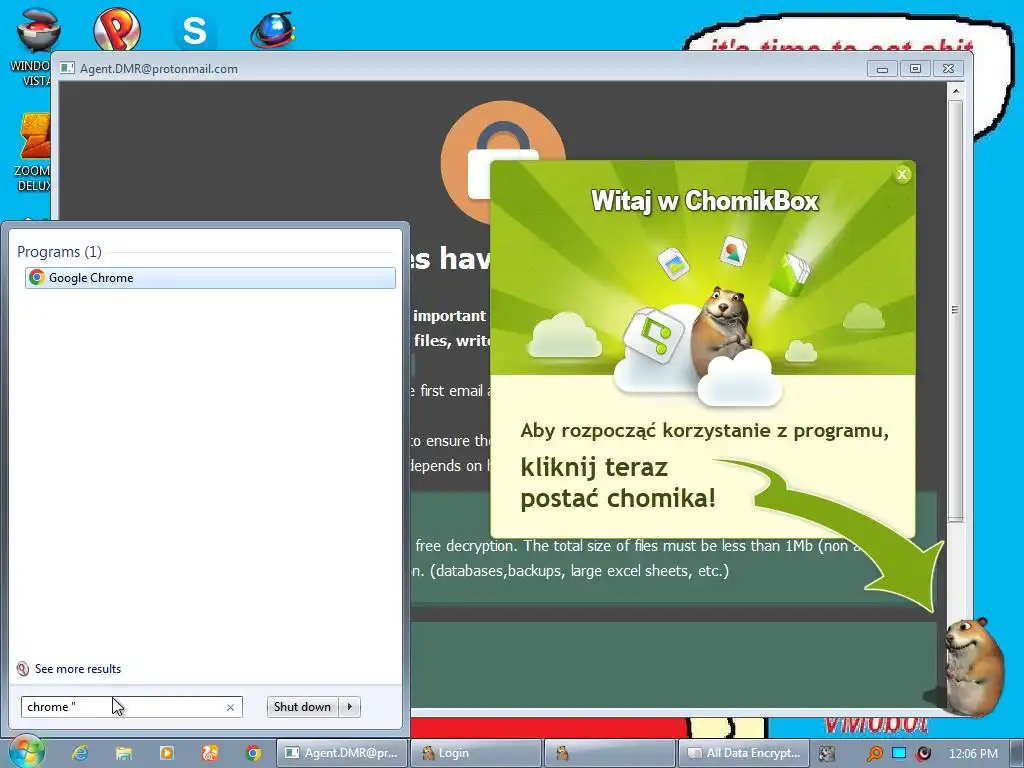
Task: Click the tray icon beside All Data Encrypt
Action: [x=827, y=754]
